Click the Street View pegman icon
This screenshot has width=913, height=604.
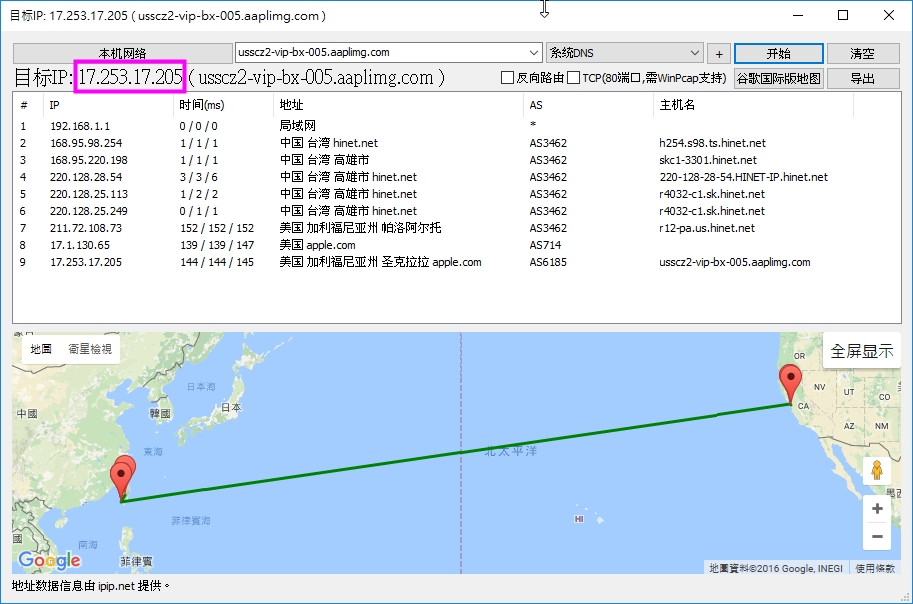tap(877, 470)
